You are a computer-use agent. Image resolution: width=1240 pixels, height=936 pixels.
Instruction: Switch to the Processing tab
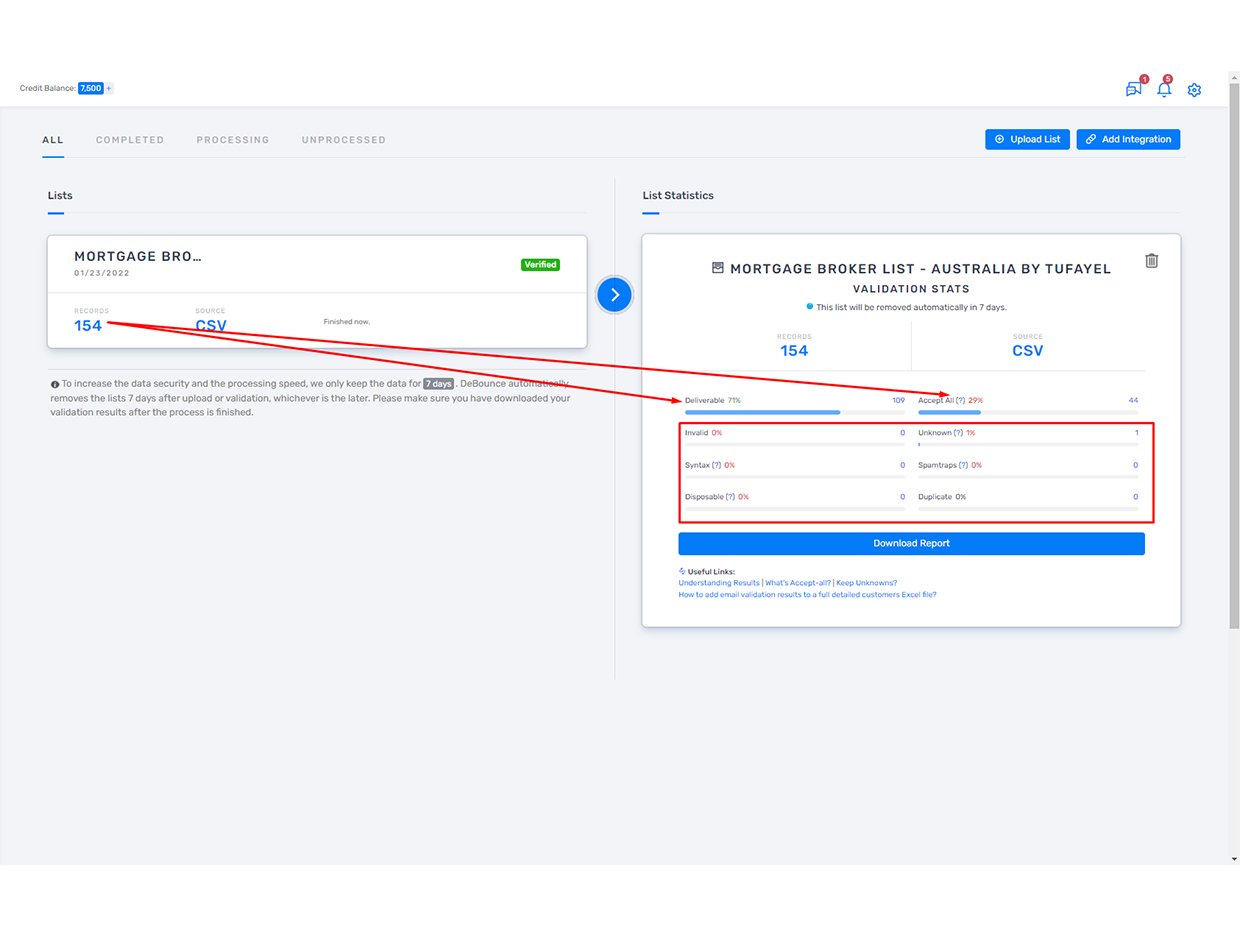pyautogui.click(x=233, y=140)
